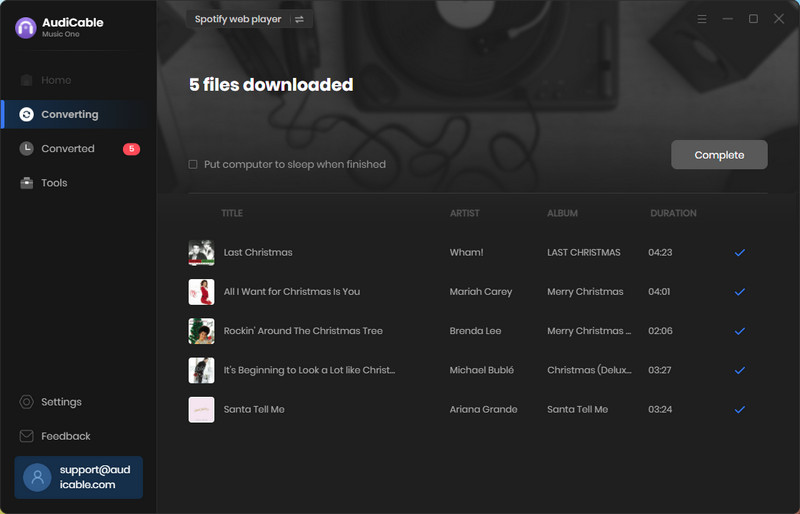Select the Converting sidebar item
800x514 pixels.
(x=78, y=114)
